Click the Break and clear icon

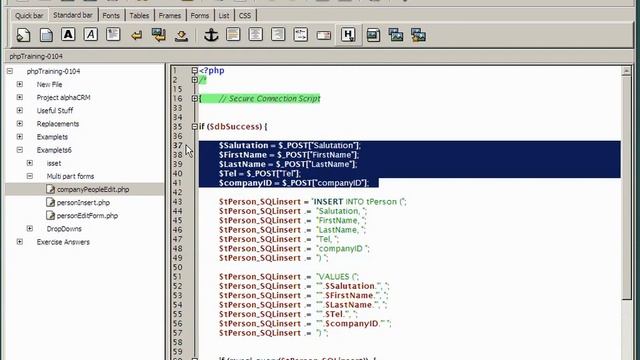point(159,35)
